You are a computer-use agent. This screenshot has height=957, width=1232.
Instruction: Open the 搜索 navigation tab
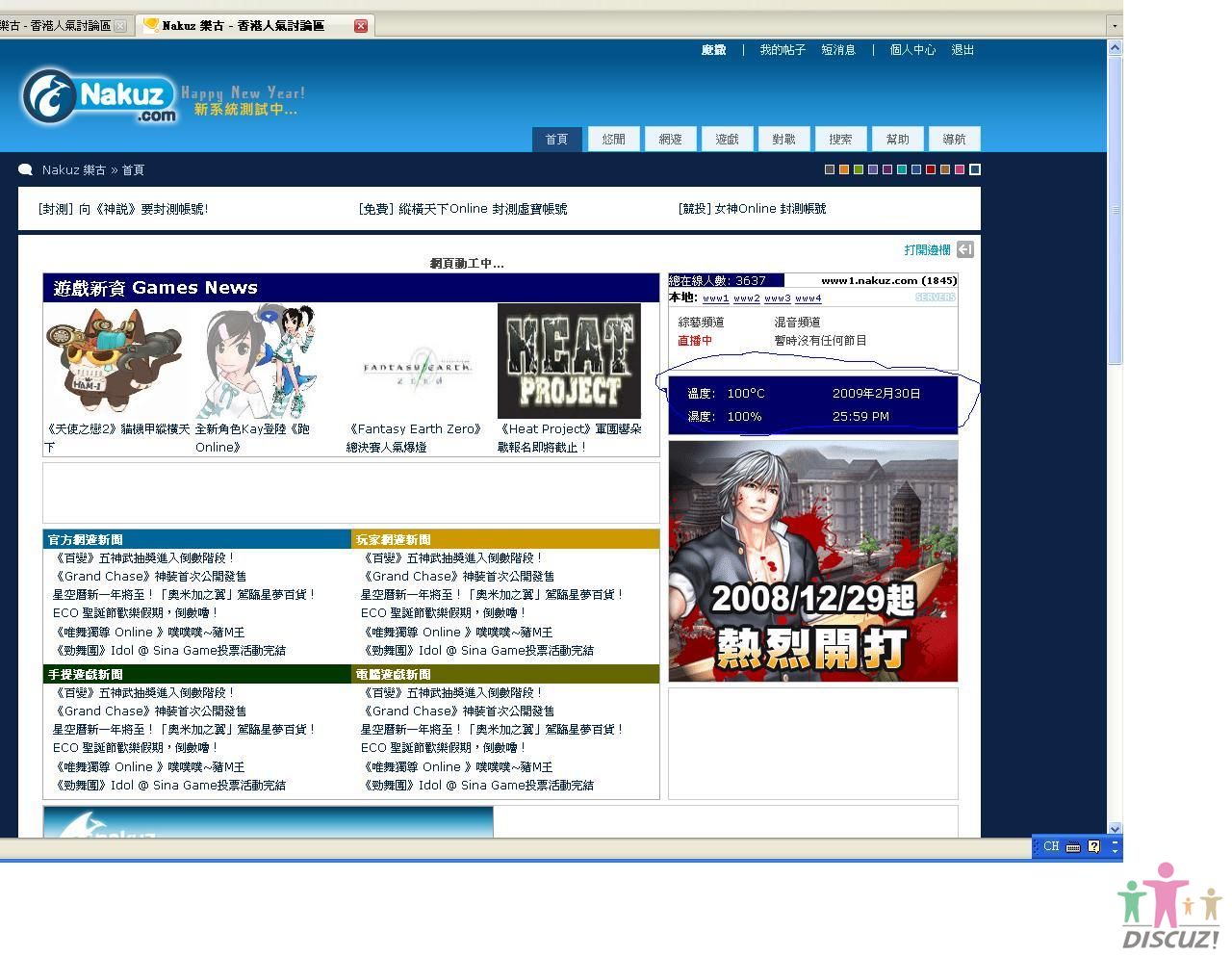[x=841, y=140]
